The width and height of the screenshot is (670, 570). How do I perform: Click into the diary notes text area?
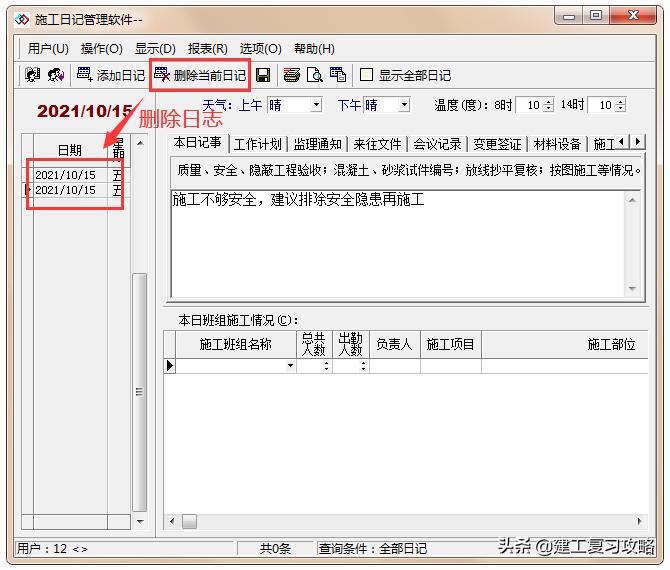[397, 244]
